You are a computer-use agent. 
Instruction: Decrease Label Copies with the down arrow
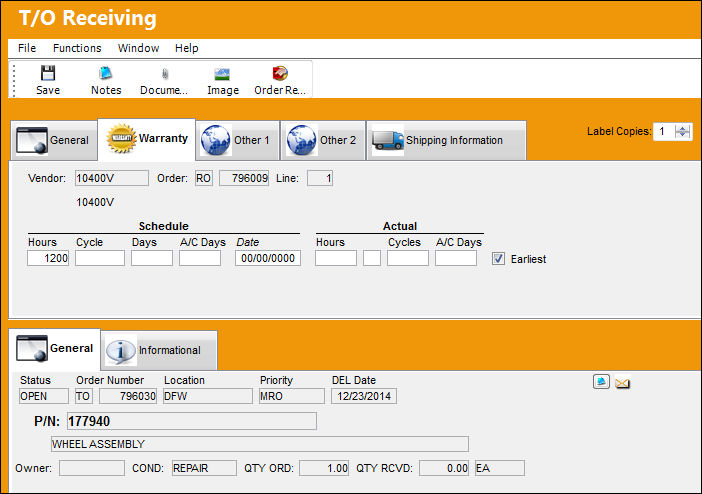click(x=683, y=135)
